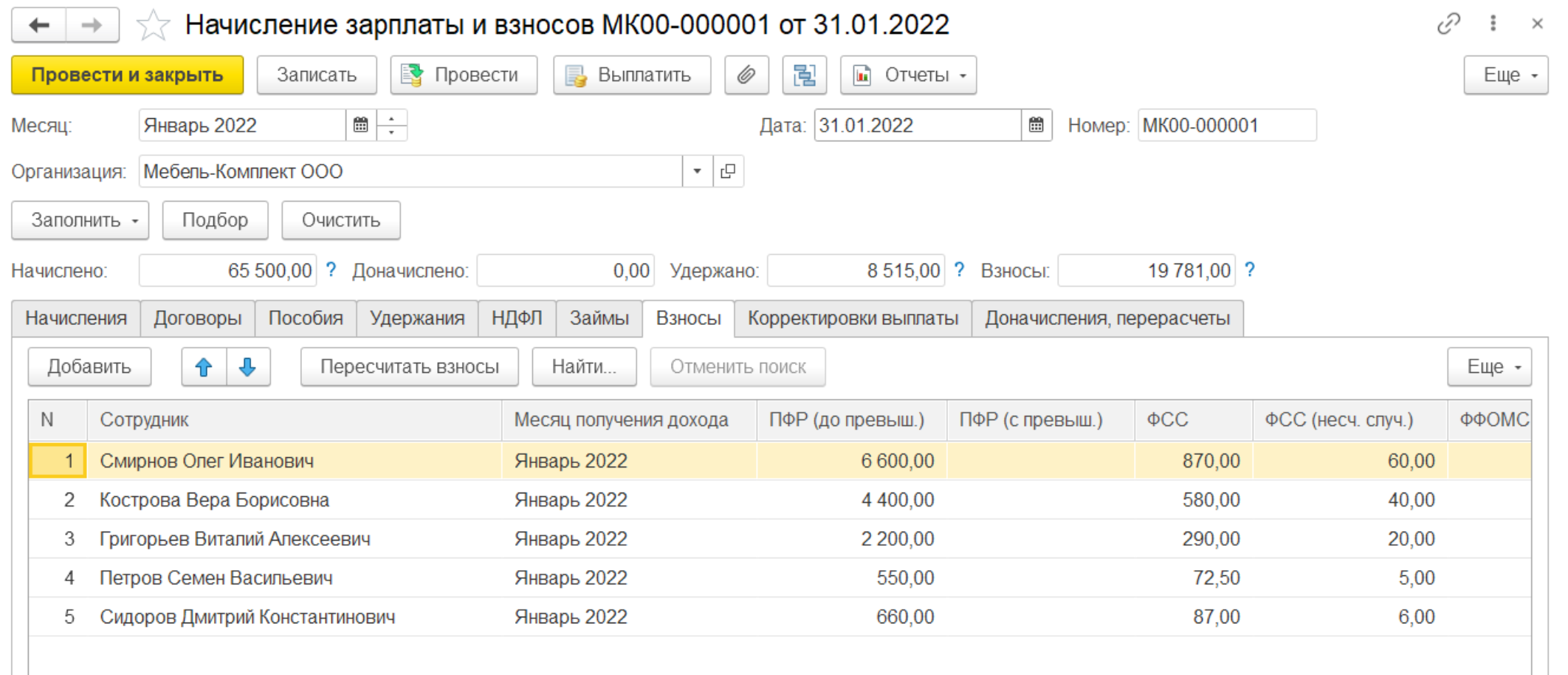1568x675 pixels.
Task: Open the Отчеты dropdown menu
Action: 908,75
